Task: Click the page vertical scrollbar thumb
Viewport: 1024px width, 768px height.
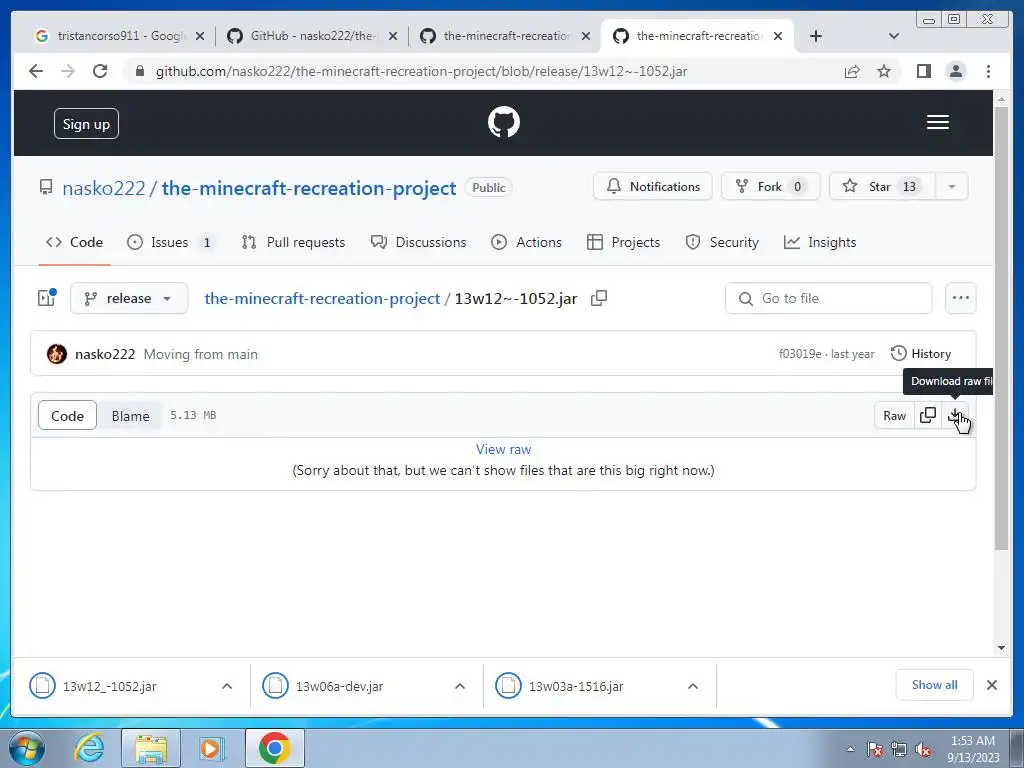Action: 1000,327
